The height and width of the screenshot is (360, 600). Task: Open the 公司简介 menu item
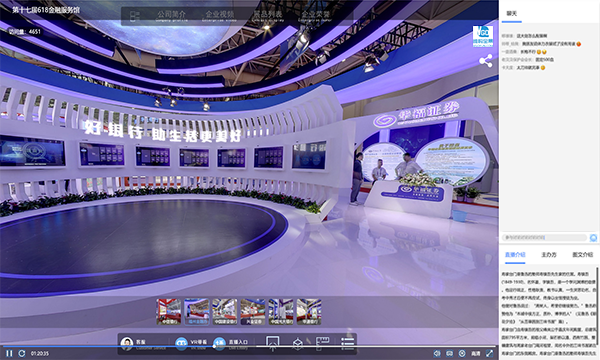pyautogui.click(x=171, y=15)
